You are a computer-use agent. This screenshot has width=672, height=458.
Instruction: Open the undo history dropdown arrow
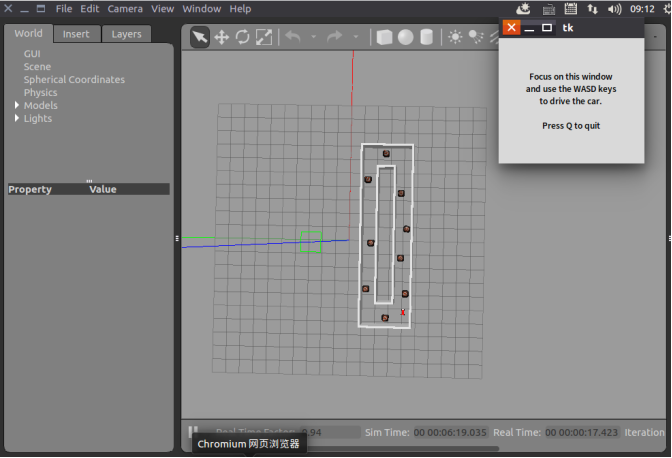pos(314,37)
